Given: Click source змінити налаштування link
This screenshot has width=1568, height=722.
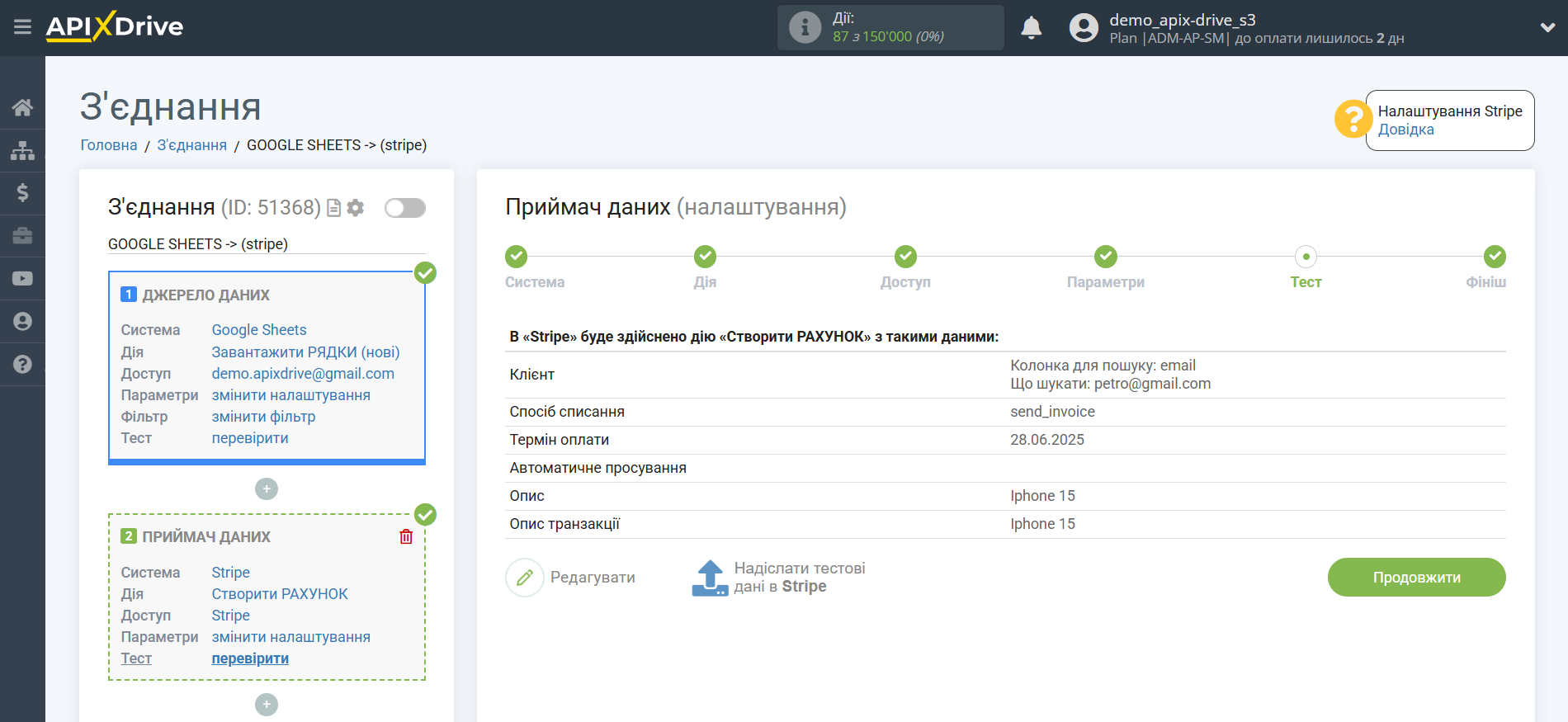Looking at the screenshot, I should [x=290, y=395].
